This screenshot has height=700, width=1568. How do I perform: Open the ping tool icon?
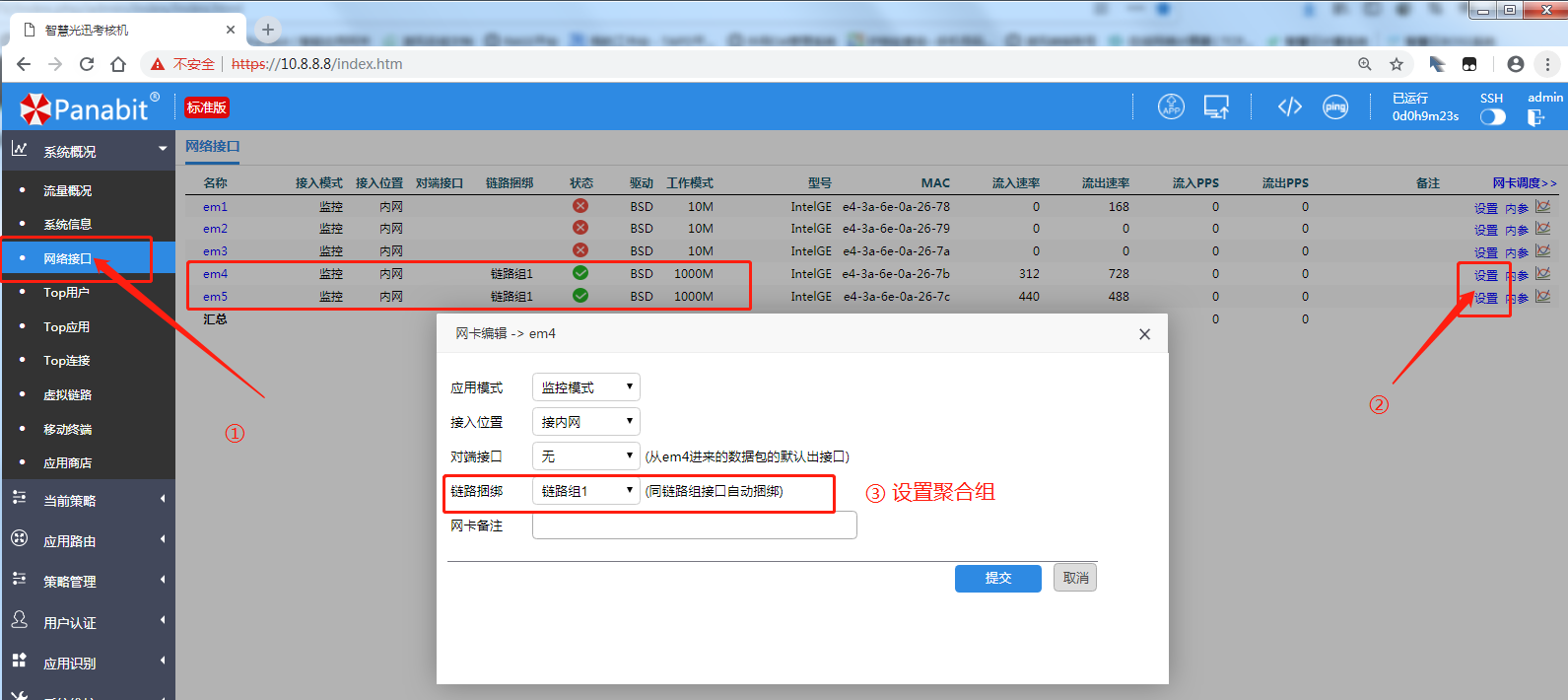1335,106
